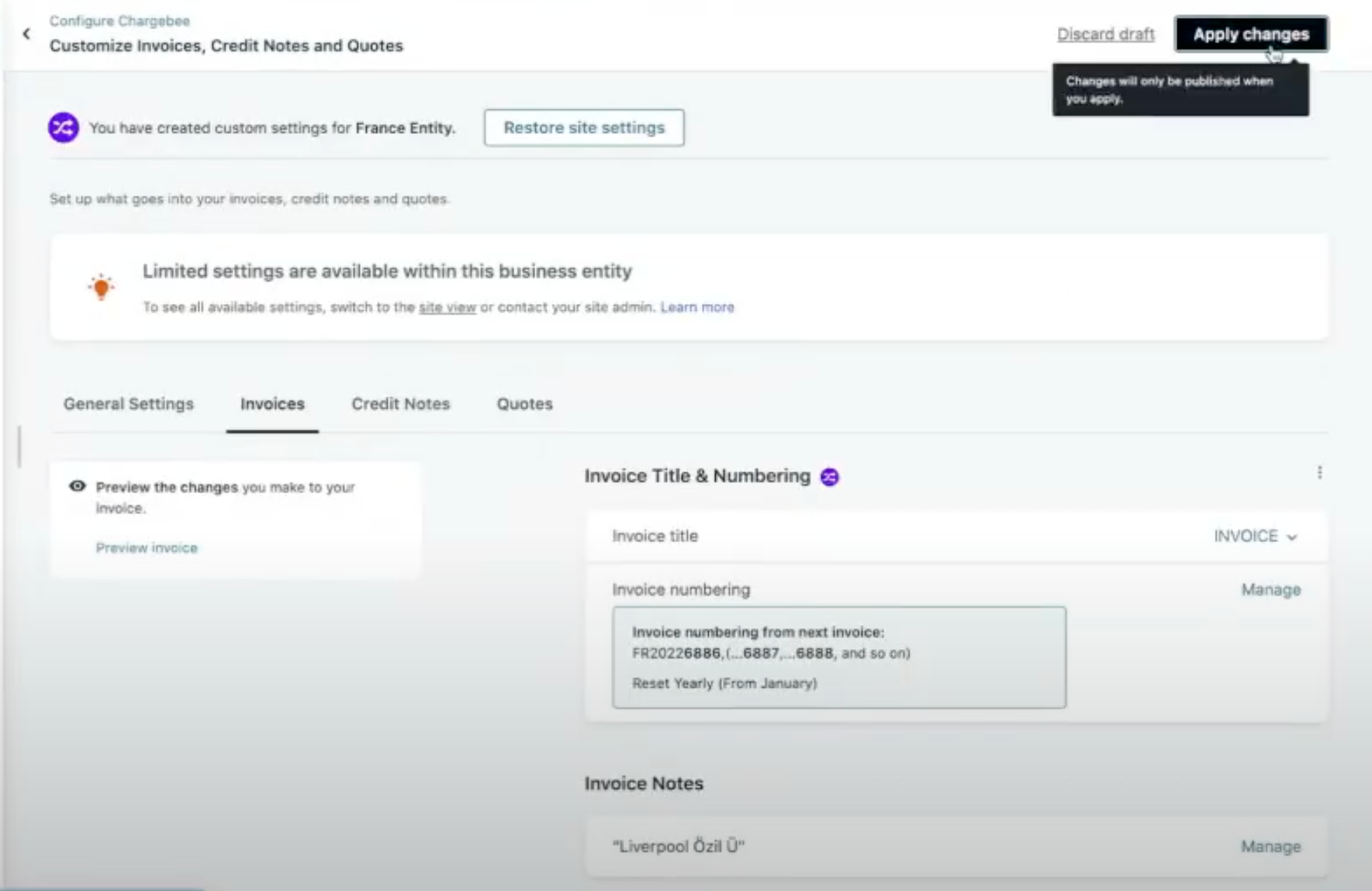1372x891 pixels.
Task: Switch to the General Settings tab
Action: click(129, 404)
